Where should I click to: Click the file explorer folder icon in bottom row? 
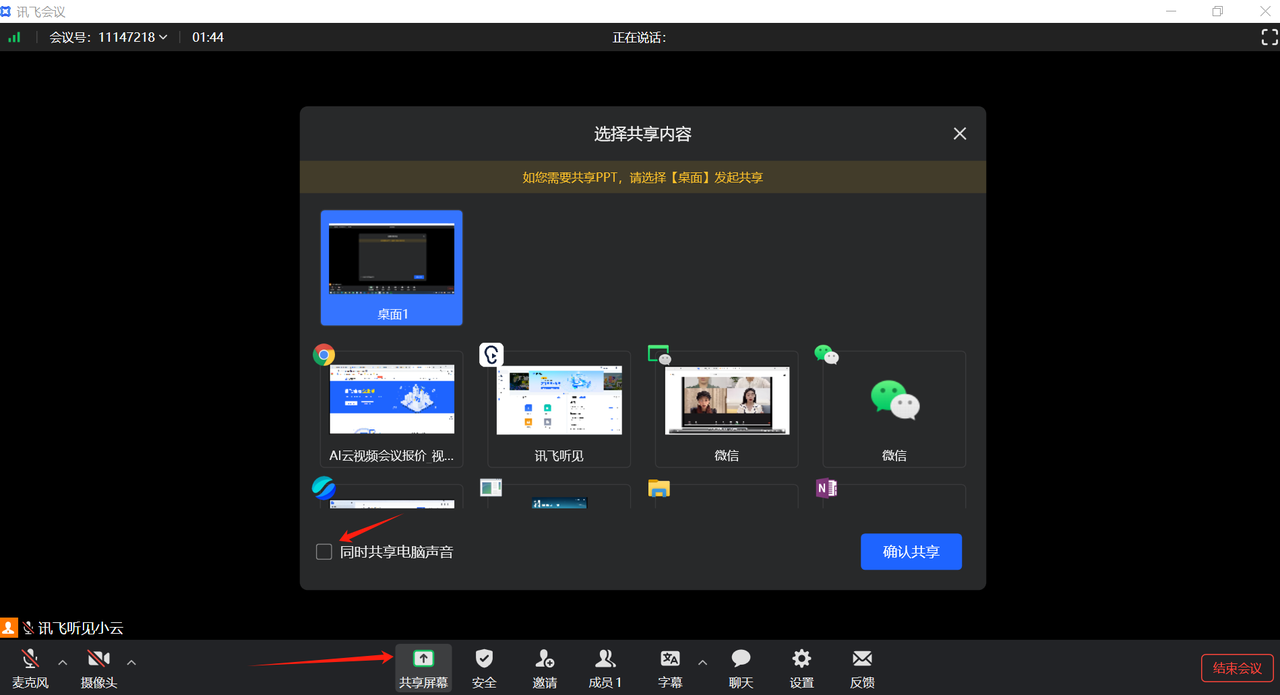pyautogui.click(x=659, y=488)
